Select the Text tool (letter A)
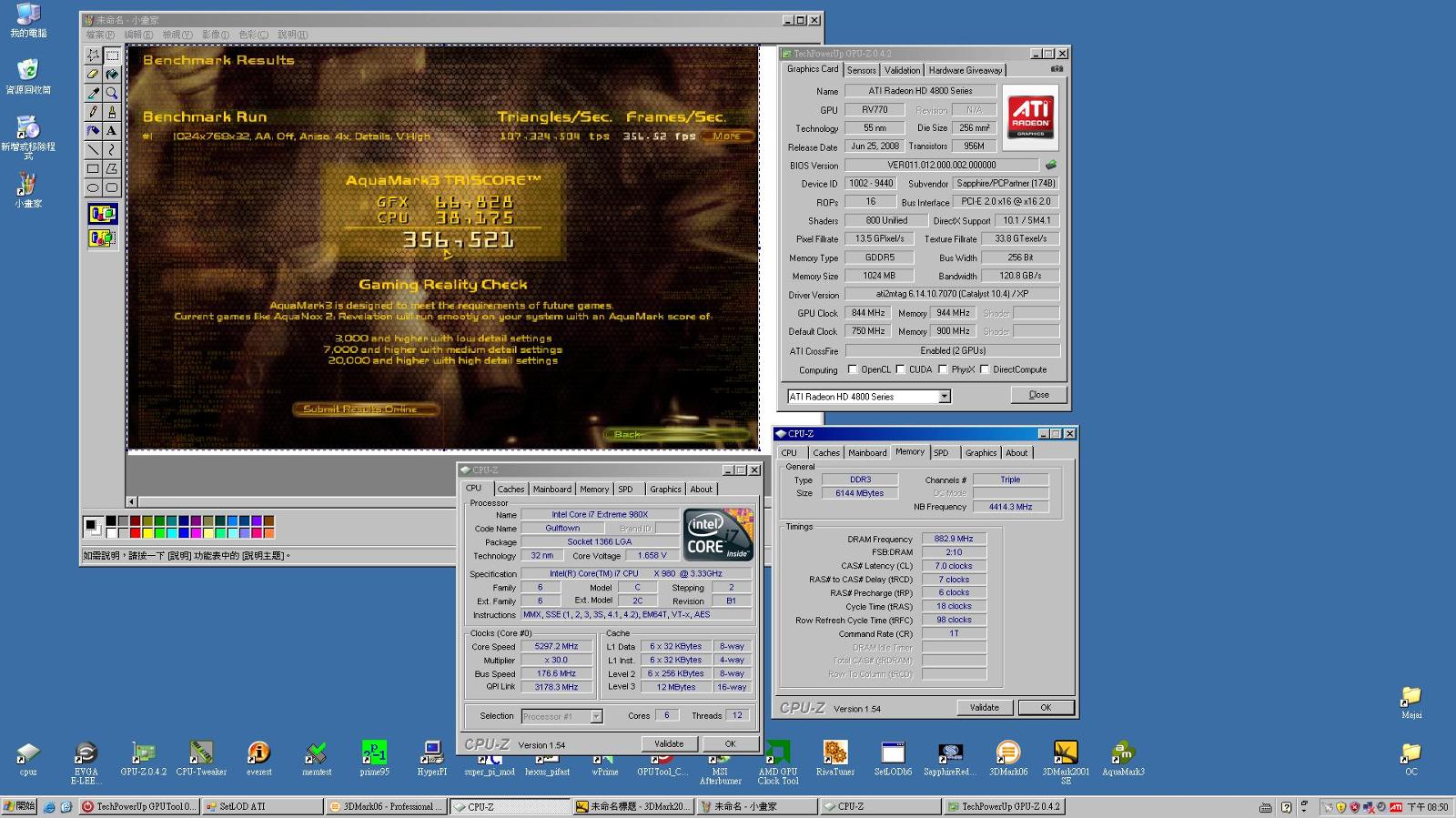This screenshot has width=1456, height=818. (x=112, y=131)
